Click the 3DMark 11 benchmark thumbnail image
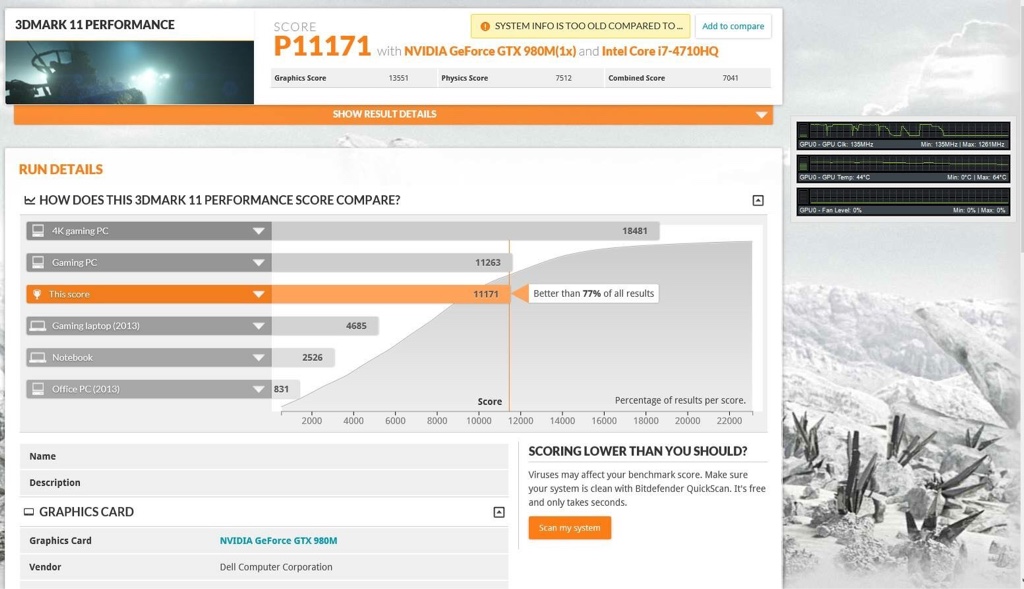1024x589 pixels. click(x=129, y=72)
